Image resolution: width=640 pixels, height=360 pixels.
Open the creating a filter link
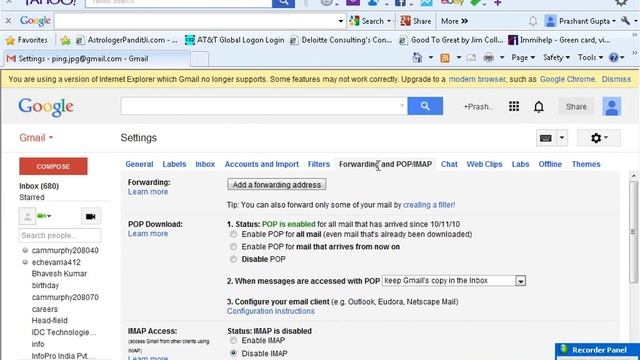(x=429, y=205)
